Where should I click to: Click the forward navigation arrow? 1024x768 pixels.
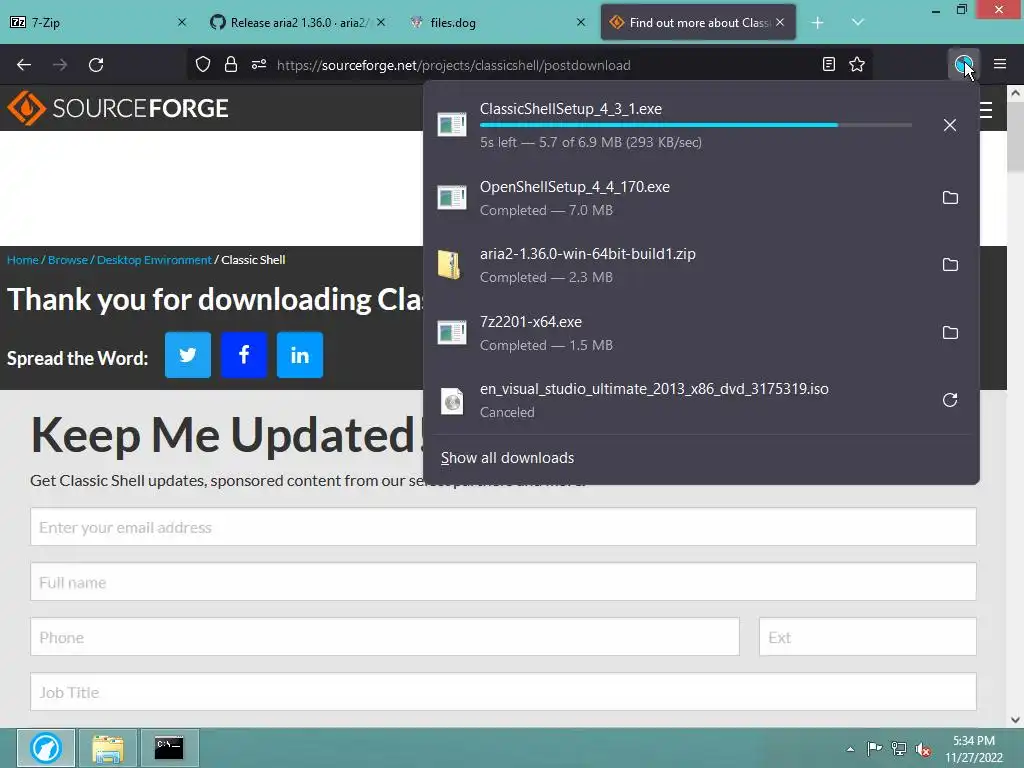[60, 65]
